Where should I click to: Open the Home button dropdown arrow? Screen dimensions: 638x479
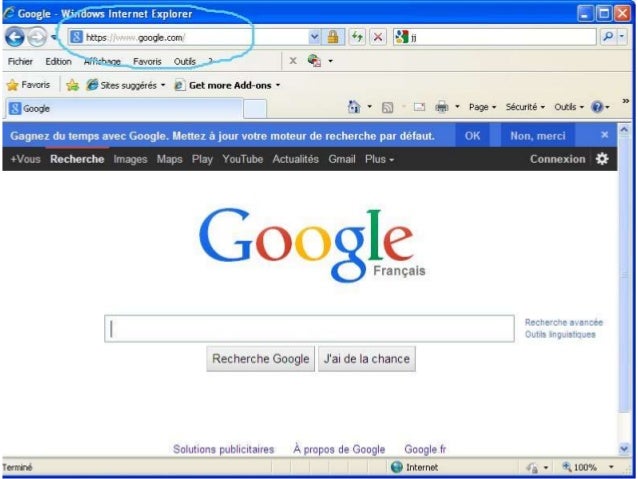(369, 107)
